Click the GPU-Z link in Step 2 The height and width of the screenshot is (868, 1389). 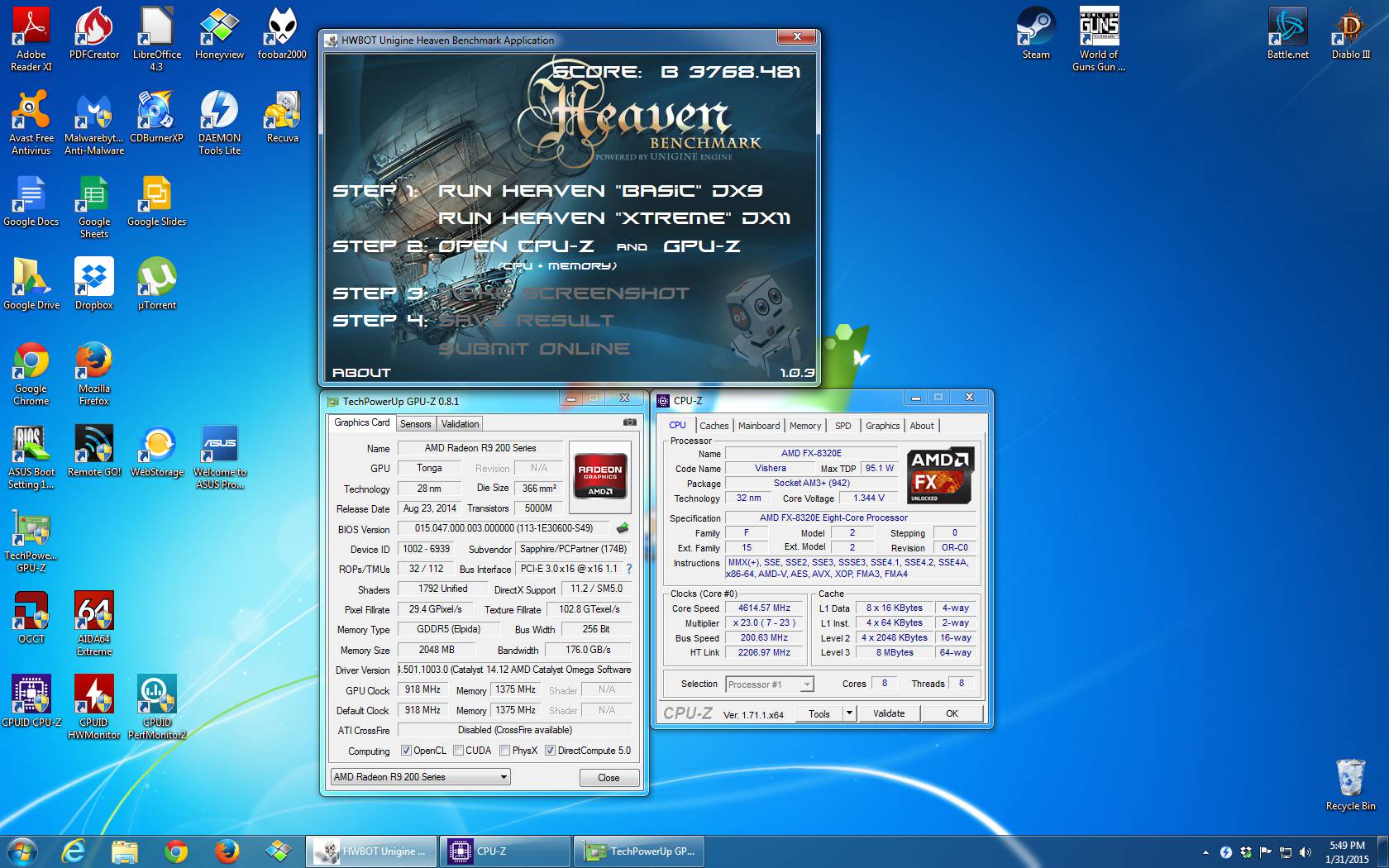[702, 246]
